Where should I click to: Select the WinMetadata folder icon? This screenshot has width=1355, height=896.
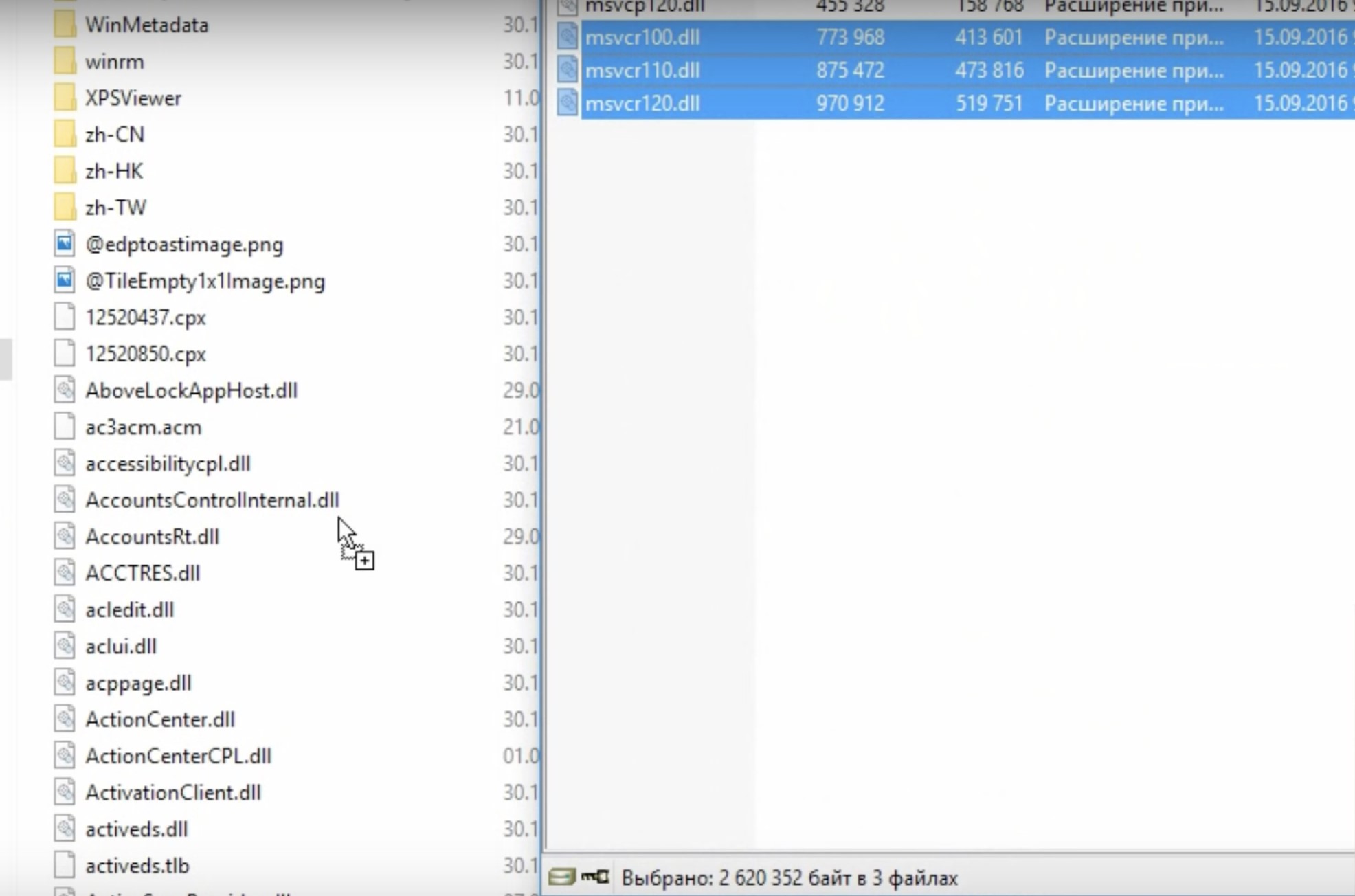pyautogui.click(x=65, y=25)
